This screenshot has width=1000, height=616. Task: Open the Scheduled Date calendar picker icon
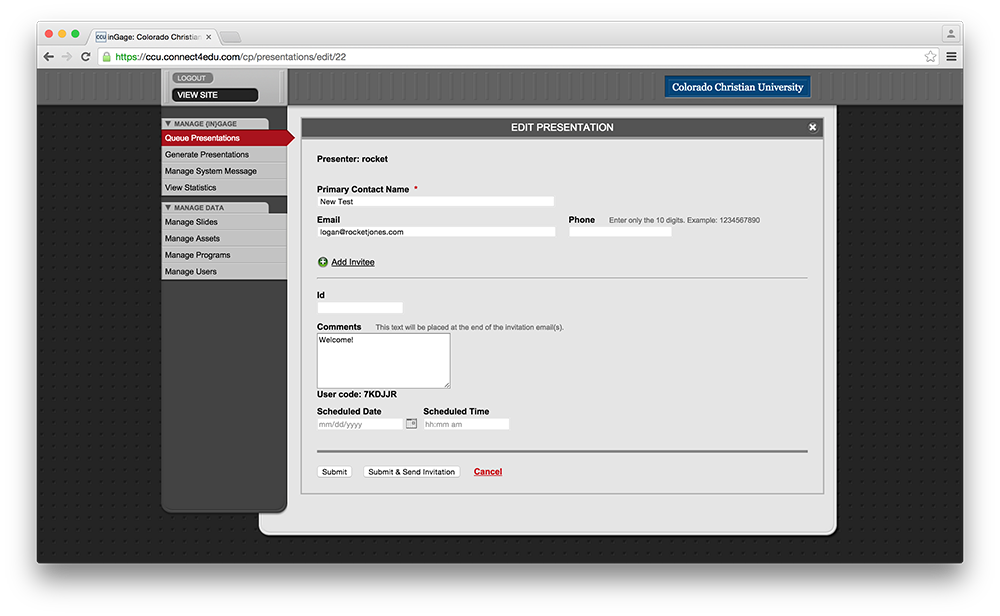pyautogui.click(x=411, y=423)
